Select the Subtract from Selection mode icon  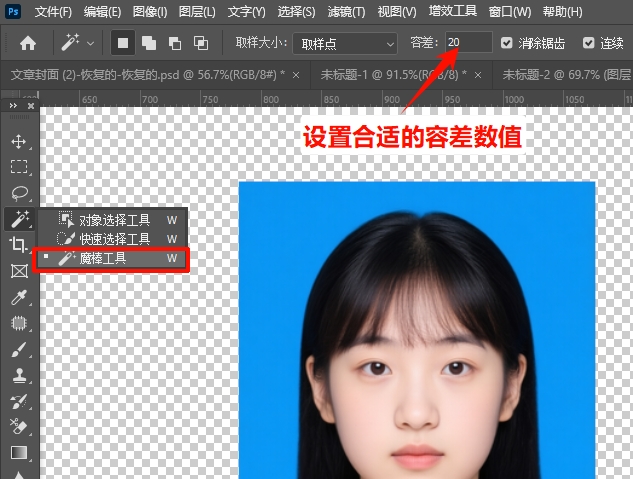[x=175, y=43]
